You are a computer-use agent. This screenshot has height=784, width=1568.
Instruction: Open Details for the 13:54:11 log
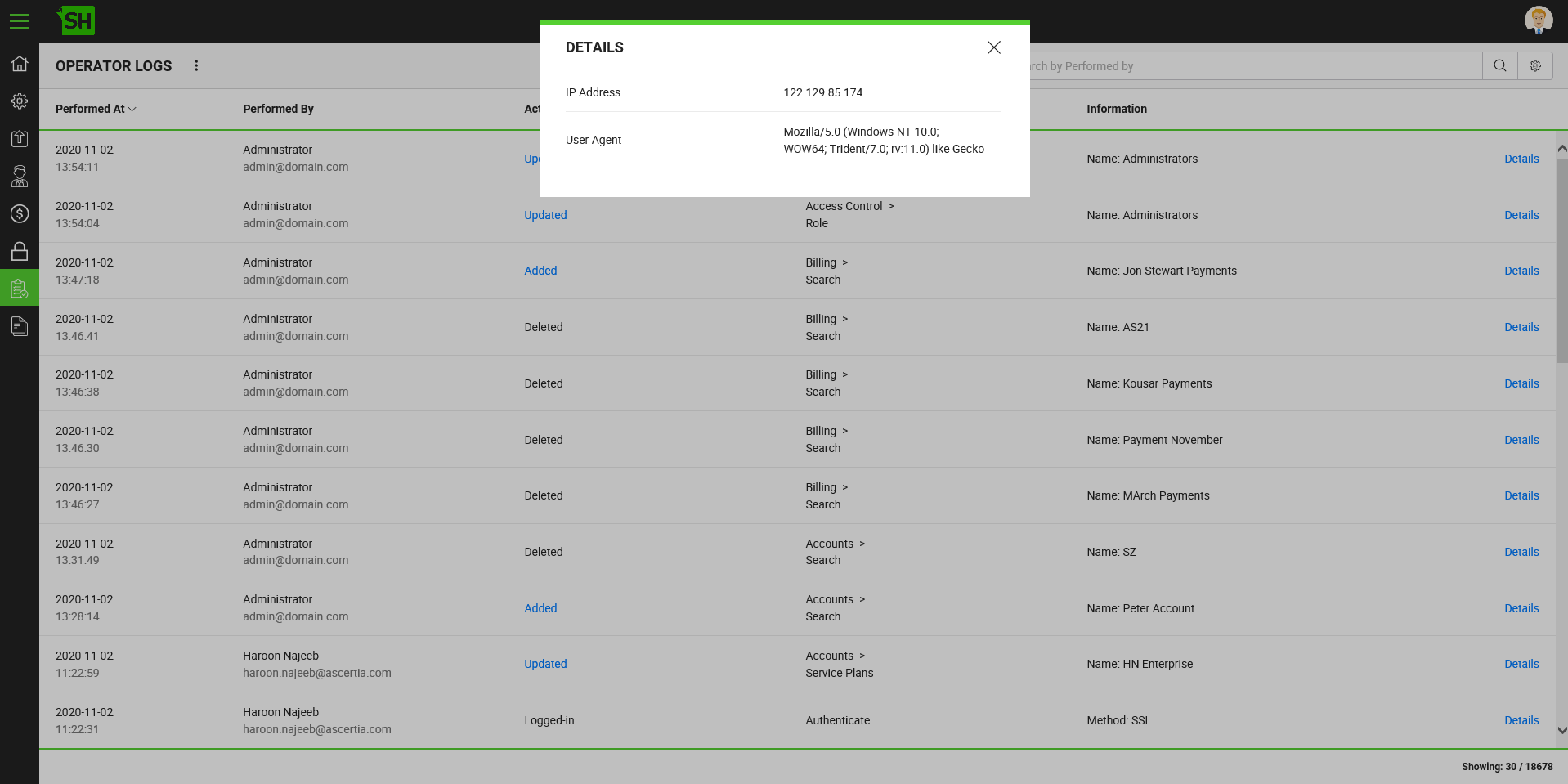point(1521,159)
